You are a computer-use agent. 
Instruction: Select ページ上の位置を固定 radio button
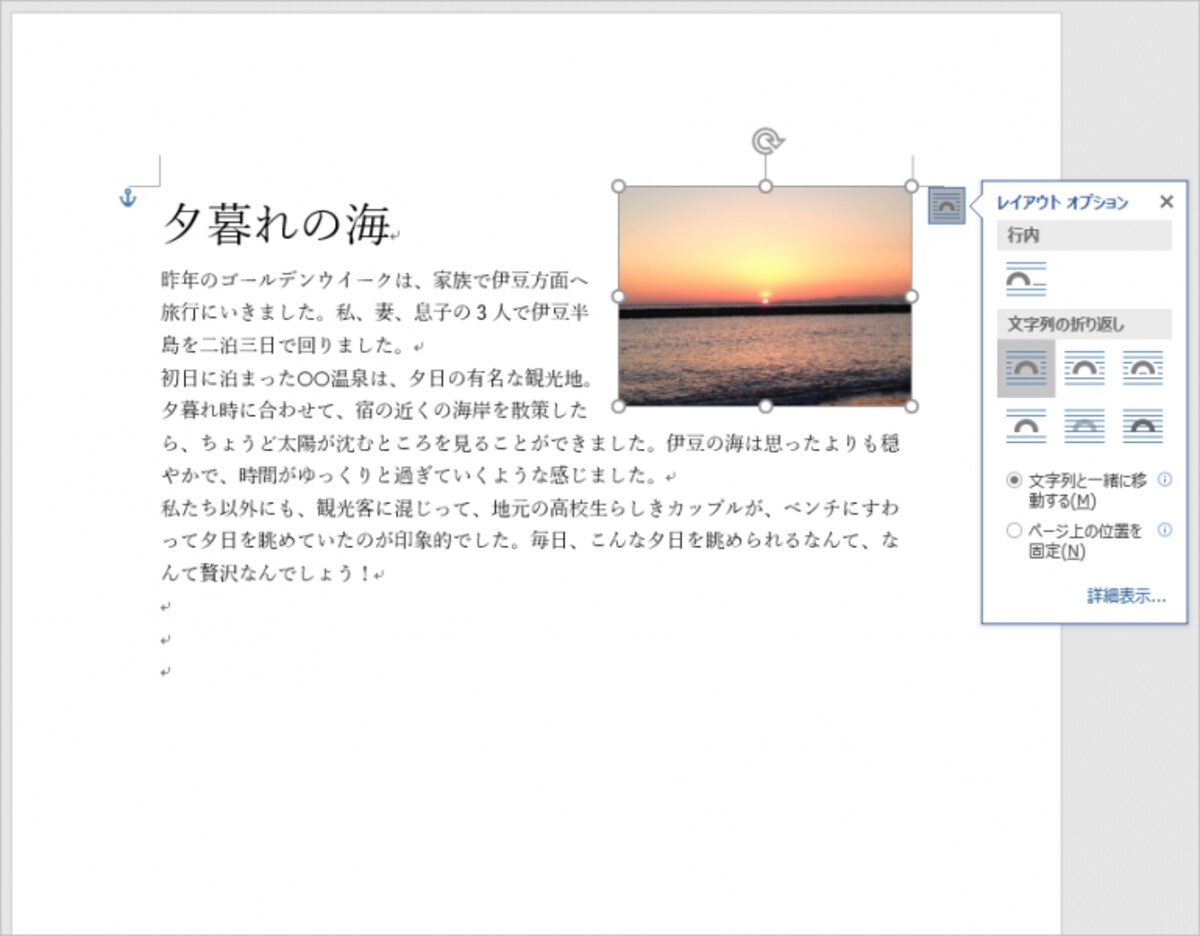[x=1015, y=531]
